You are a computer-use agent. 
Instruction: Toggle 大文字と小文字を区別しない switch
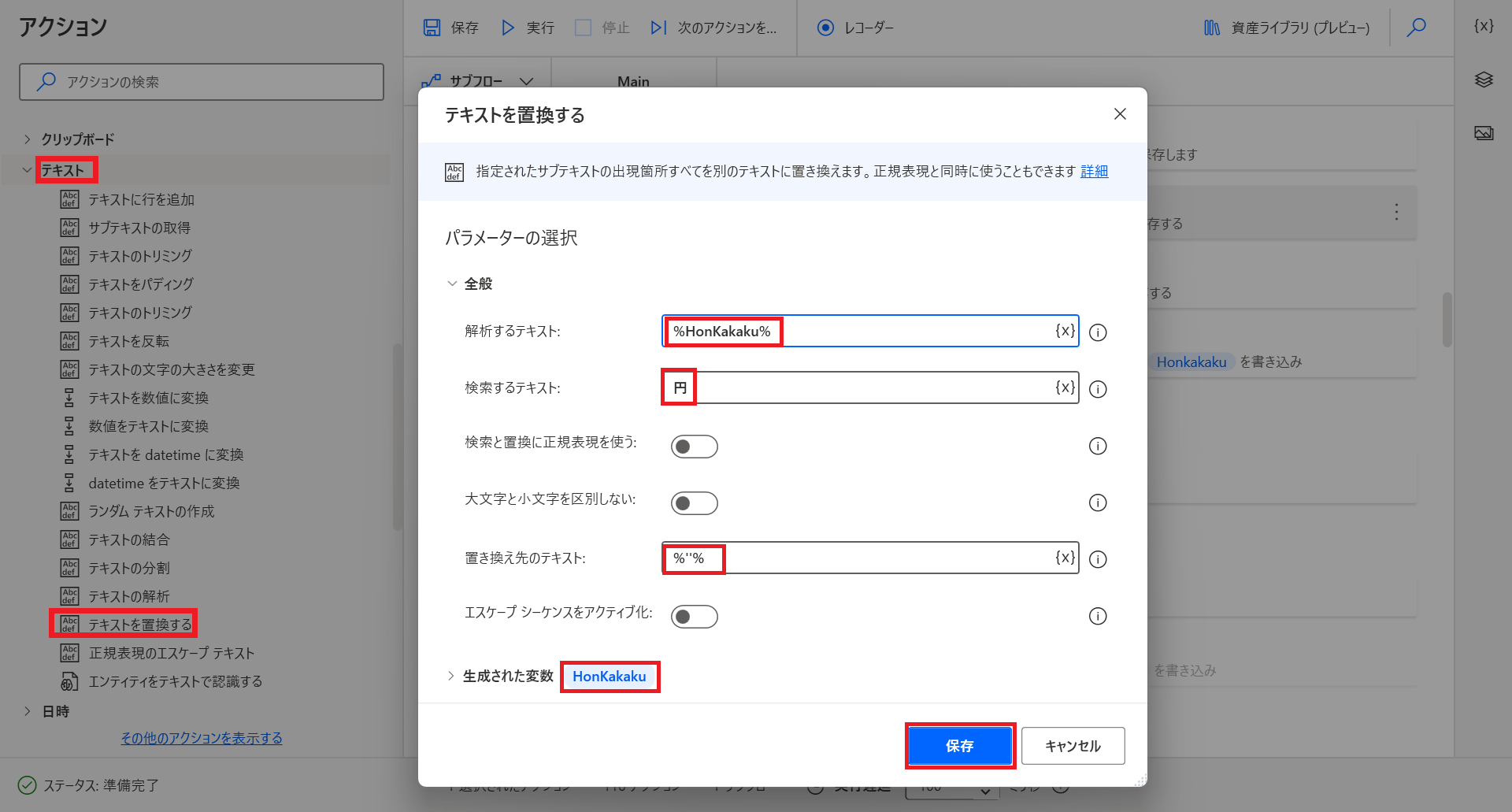694,503
